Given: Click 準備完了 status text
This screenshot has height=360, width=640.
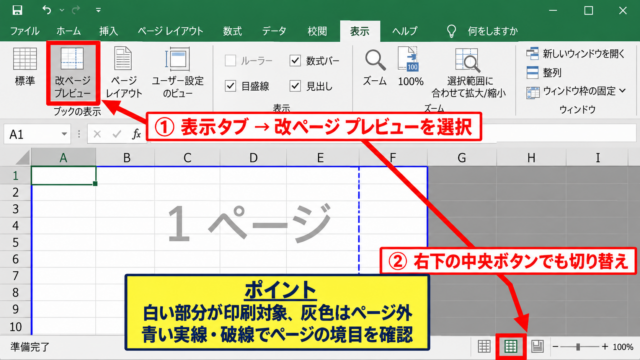Looking at the screenshot, I should point(30,347).
